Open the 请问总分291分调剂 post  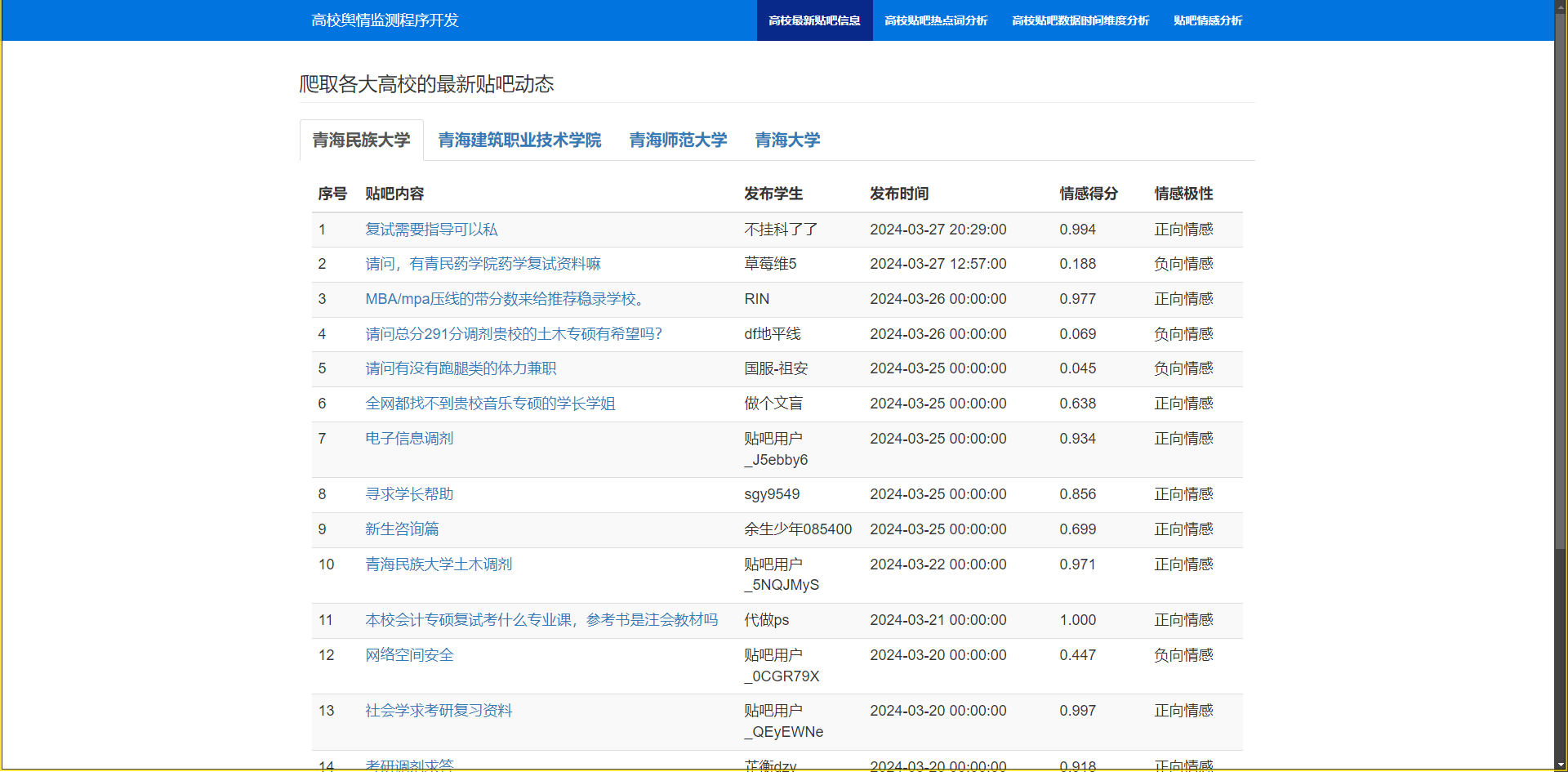coord(514,334)
